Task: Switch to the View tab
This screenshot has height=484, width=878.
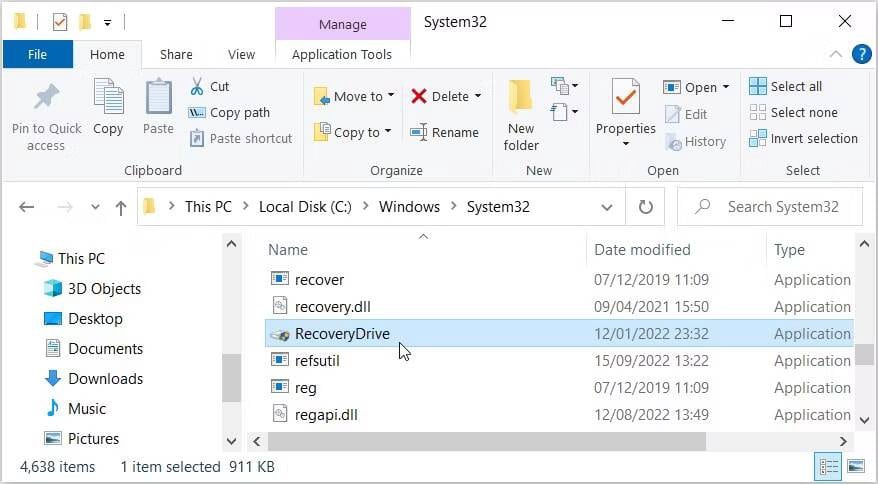Action: (x=241, y=54)
